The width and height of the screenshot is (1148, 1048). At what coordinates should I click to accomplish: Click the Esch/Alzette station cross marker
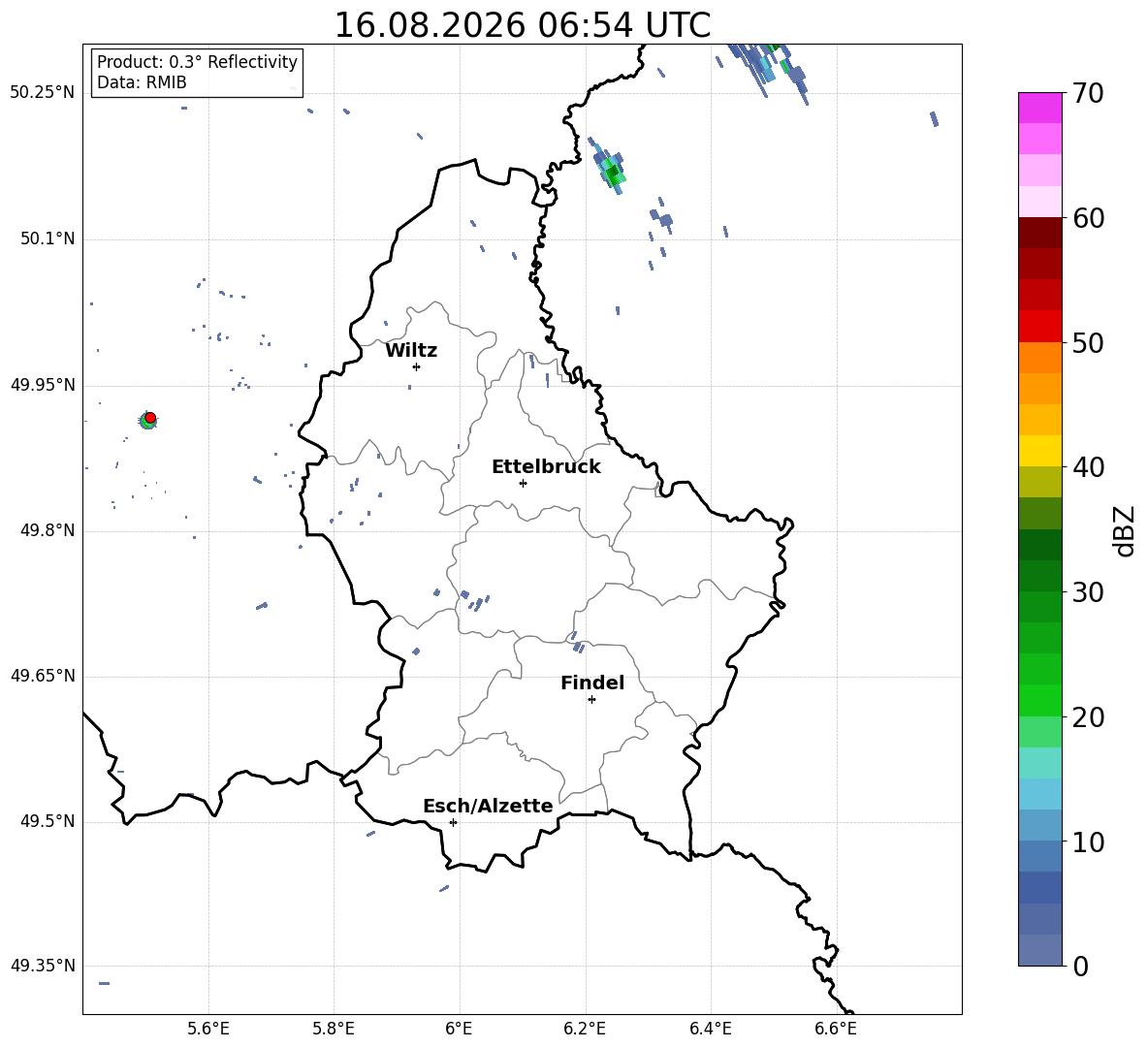[x=453, y=822]
